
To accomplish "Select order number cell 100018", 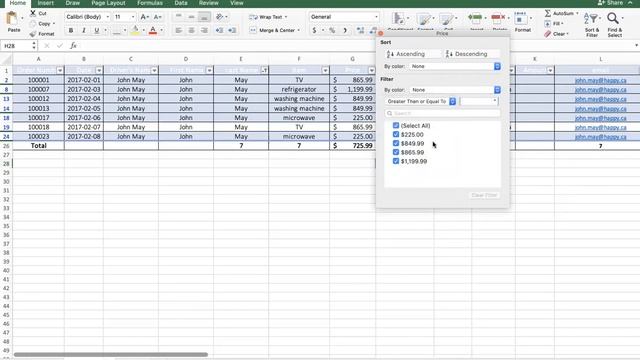I will tap(39, 127).
